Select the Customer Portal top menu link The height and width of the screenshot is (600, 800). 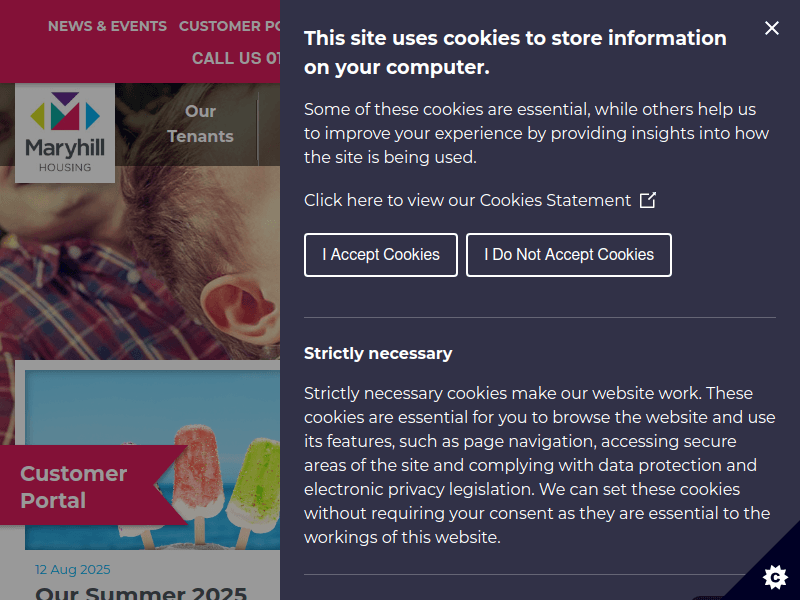click(229, 26)
